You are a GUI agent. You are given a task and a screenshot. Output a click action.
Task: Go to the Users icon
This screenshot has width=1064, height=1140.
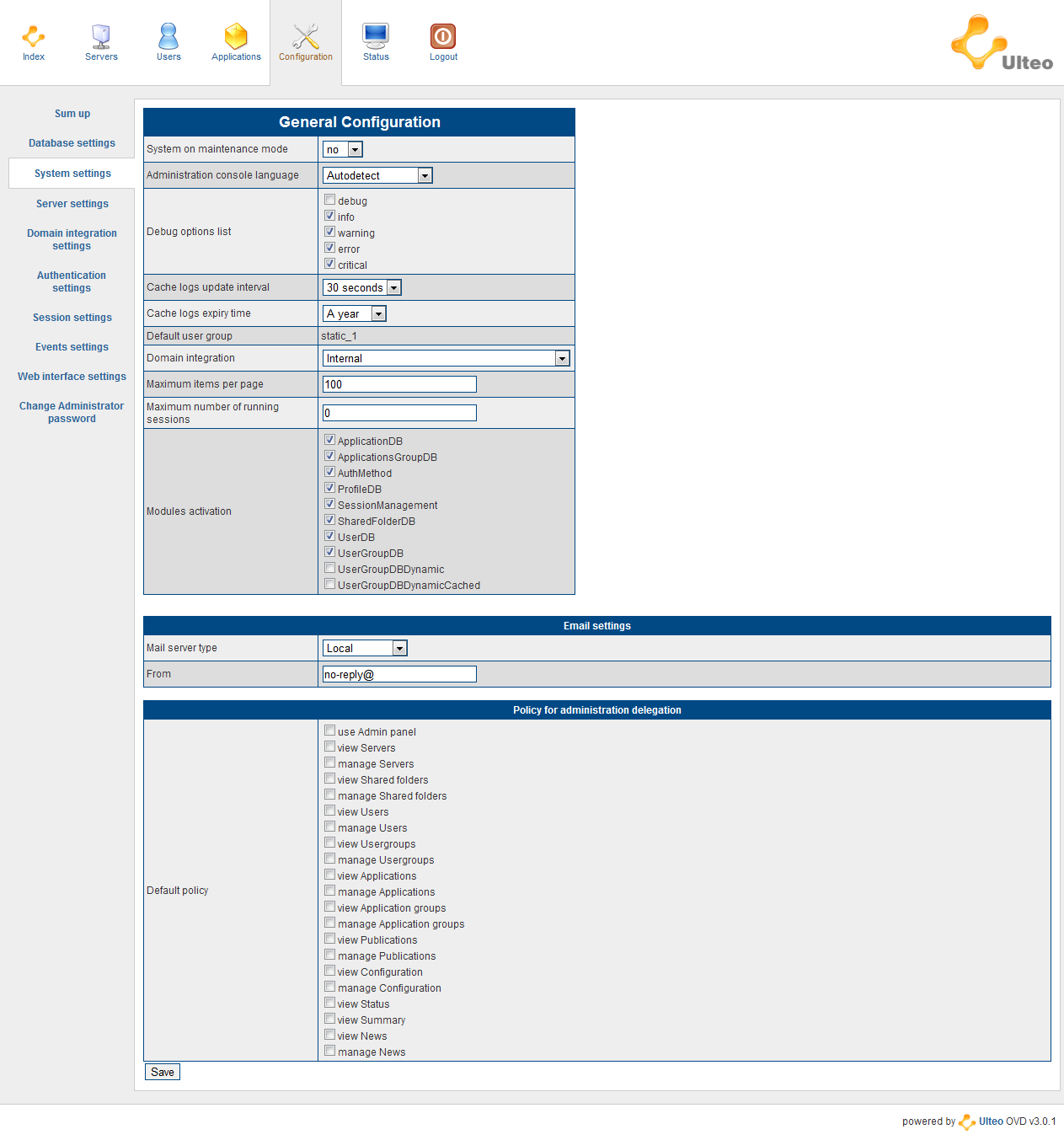point(168,37)
